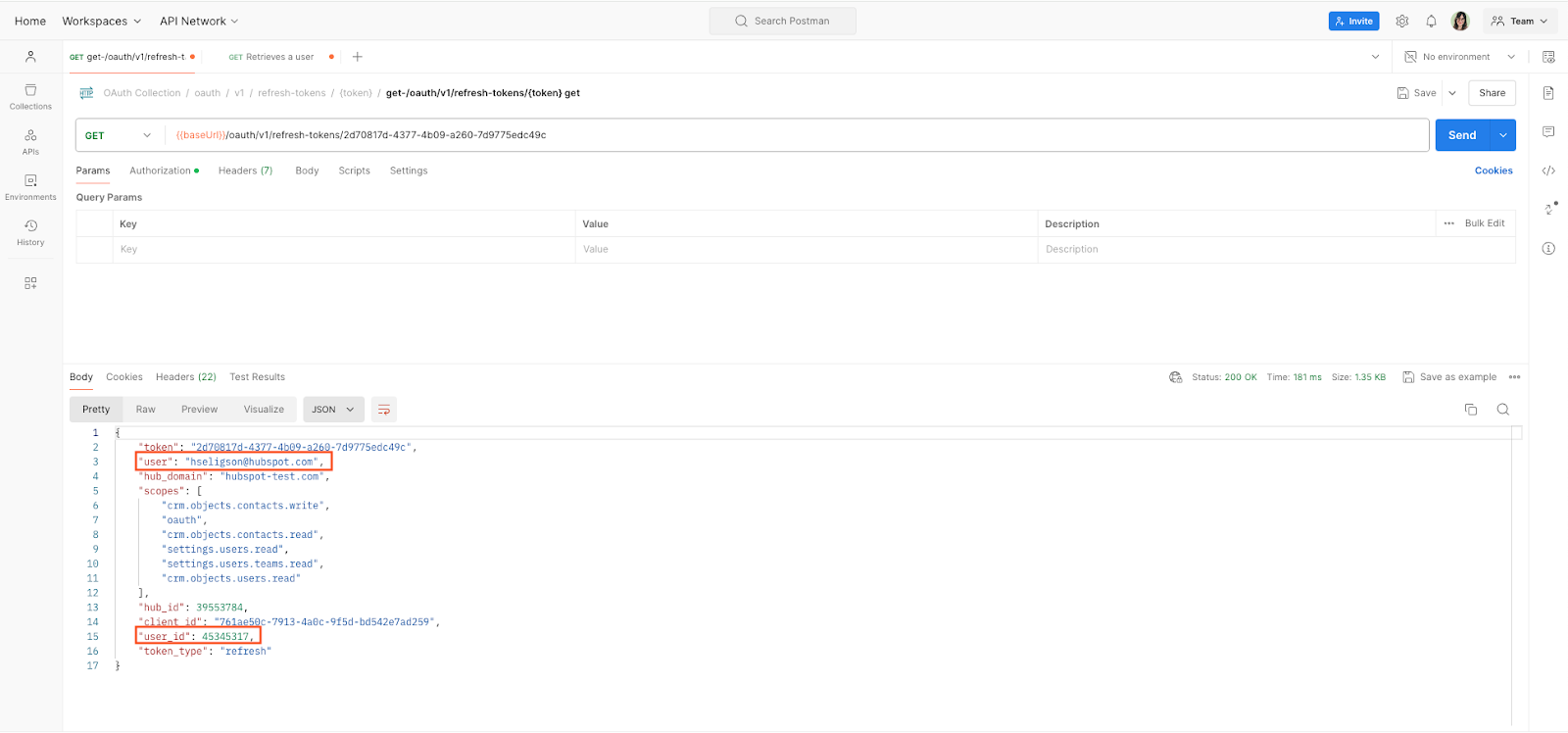Open the response Headers (22) tab
The width and height of the screenshot is (1568, 733).
coord(186,377)
